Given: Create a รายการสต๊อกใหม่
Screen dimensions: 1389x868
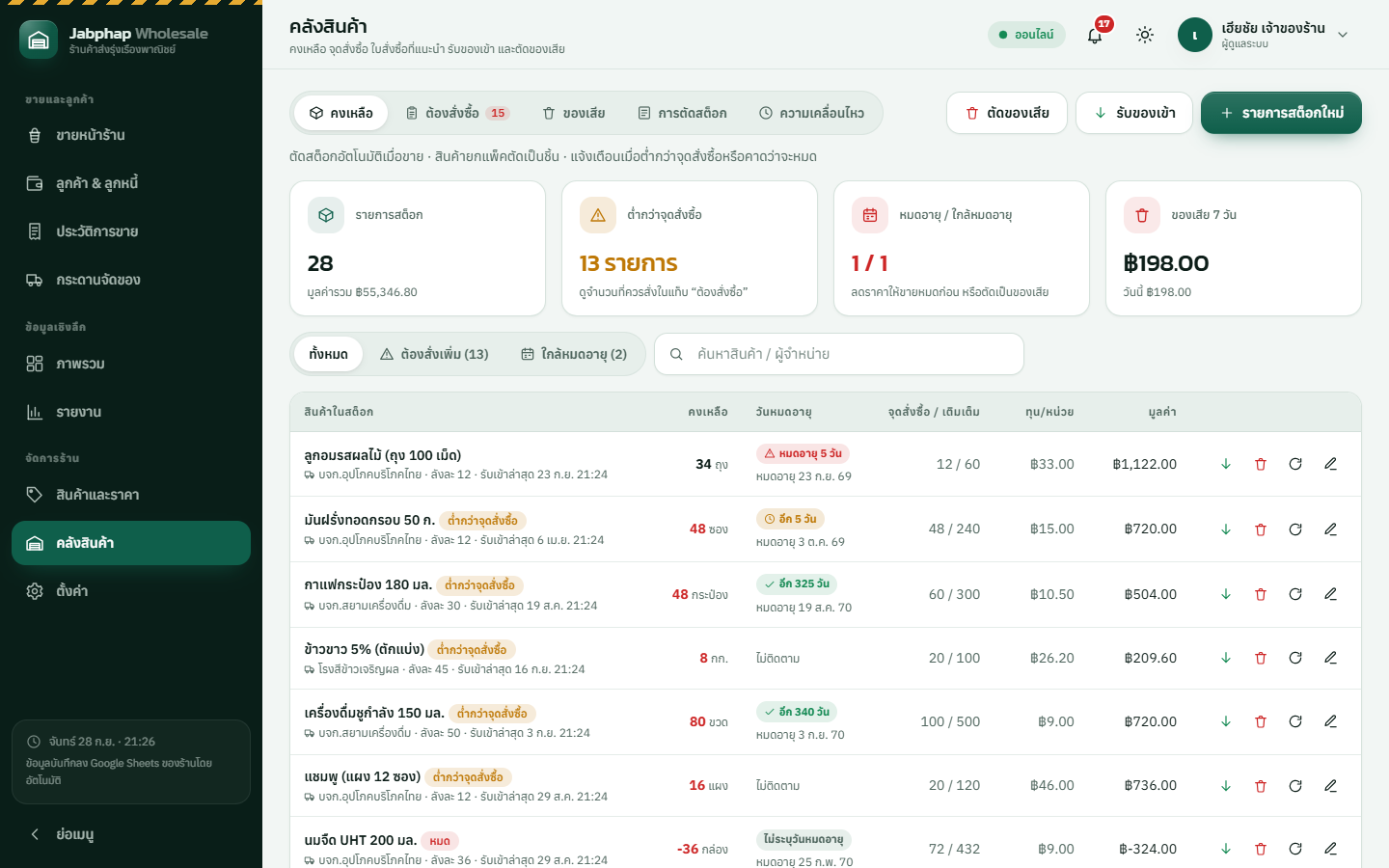Looking at the screenshot, I should pos(1281,113).
